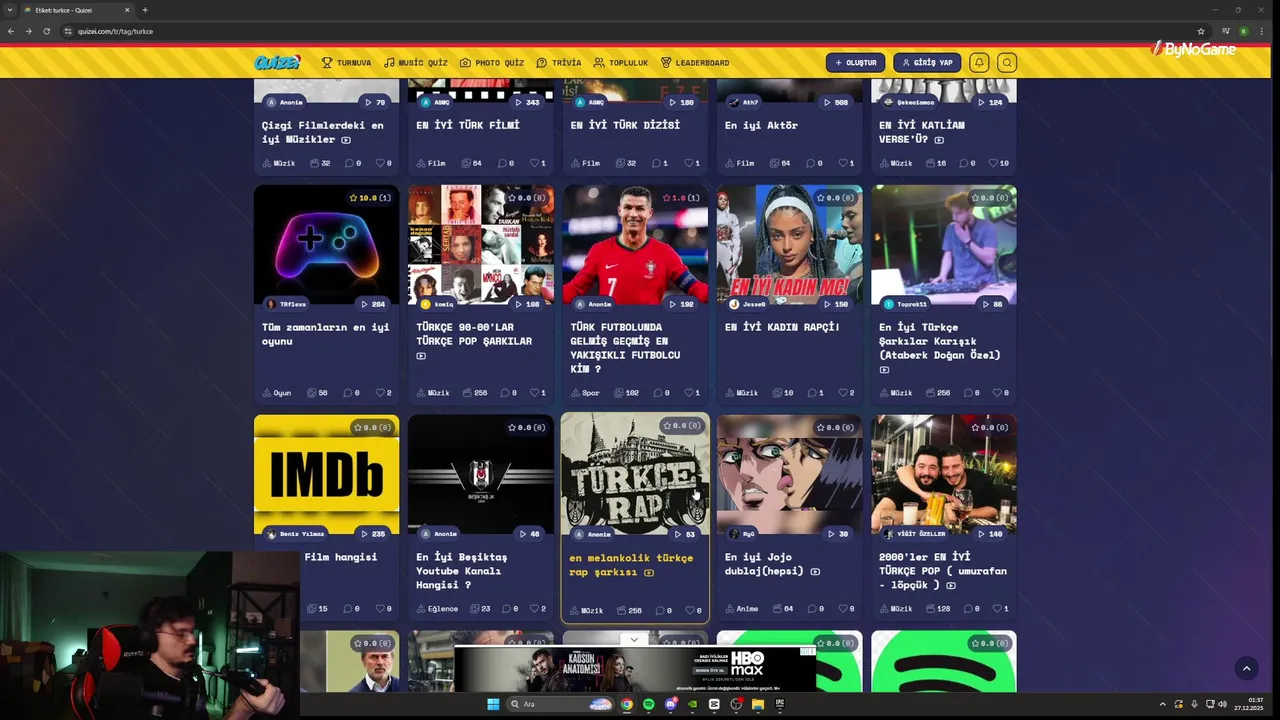Screen dimensions: 1280x720
Task: Click like heart on Türkçe Rap card
Action: [692, 610]
